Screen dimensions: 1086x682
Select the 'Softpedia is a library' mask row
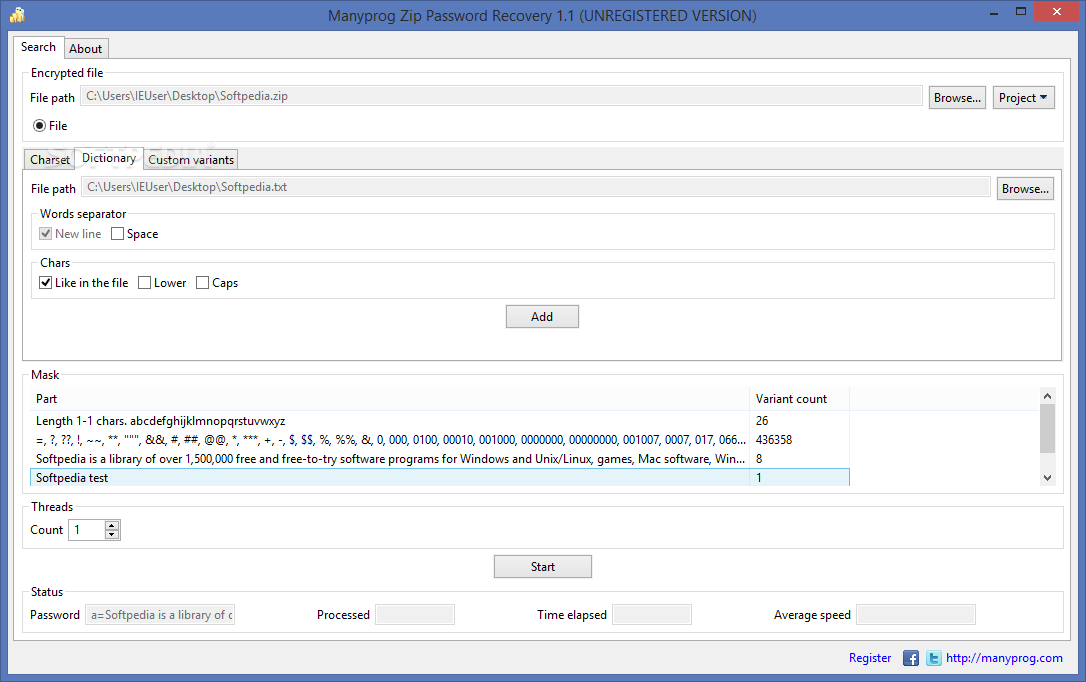(440, 458)
